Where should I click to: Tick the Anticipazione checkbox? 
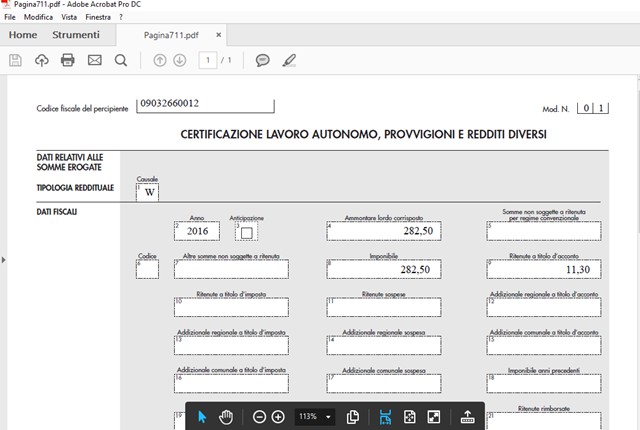pos(247,233)
